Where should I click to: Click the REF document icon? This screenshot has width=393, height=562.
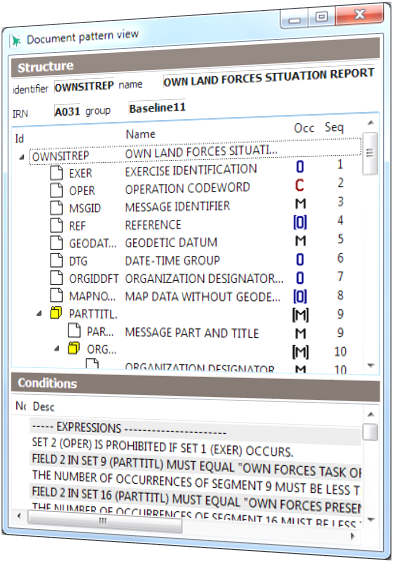pyautogui.click(x=56, y=225)
